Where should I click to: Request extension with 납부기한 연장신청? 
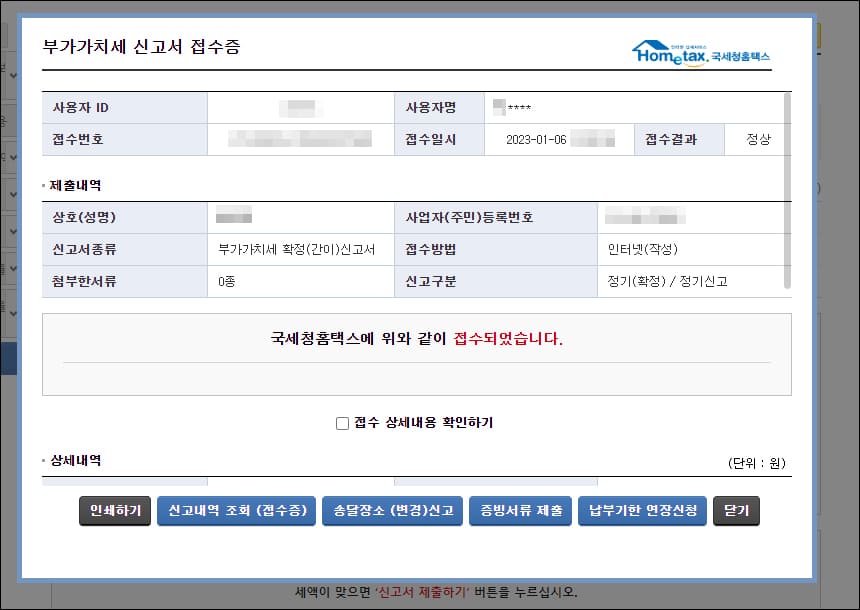[x=641, y=511]
